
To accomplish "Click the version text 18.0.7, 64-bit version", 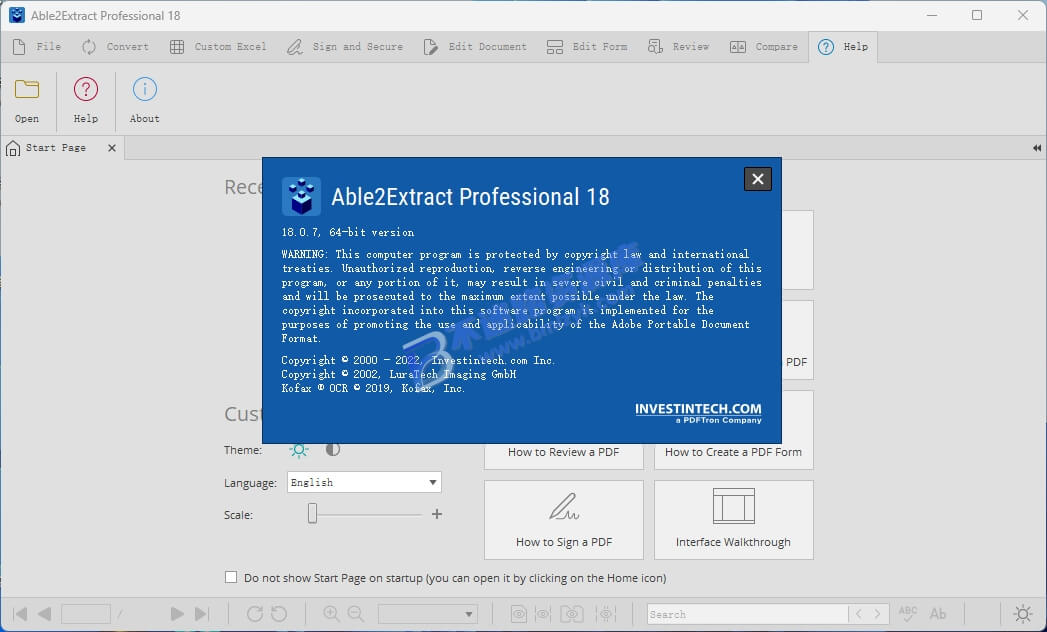I will tap(348, 232).
